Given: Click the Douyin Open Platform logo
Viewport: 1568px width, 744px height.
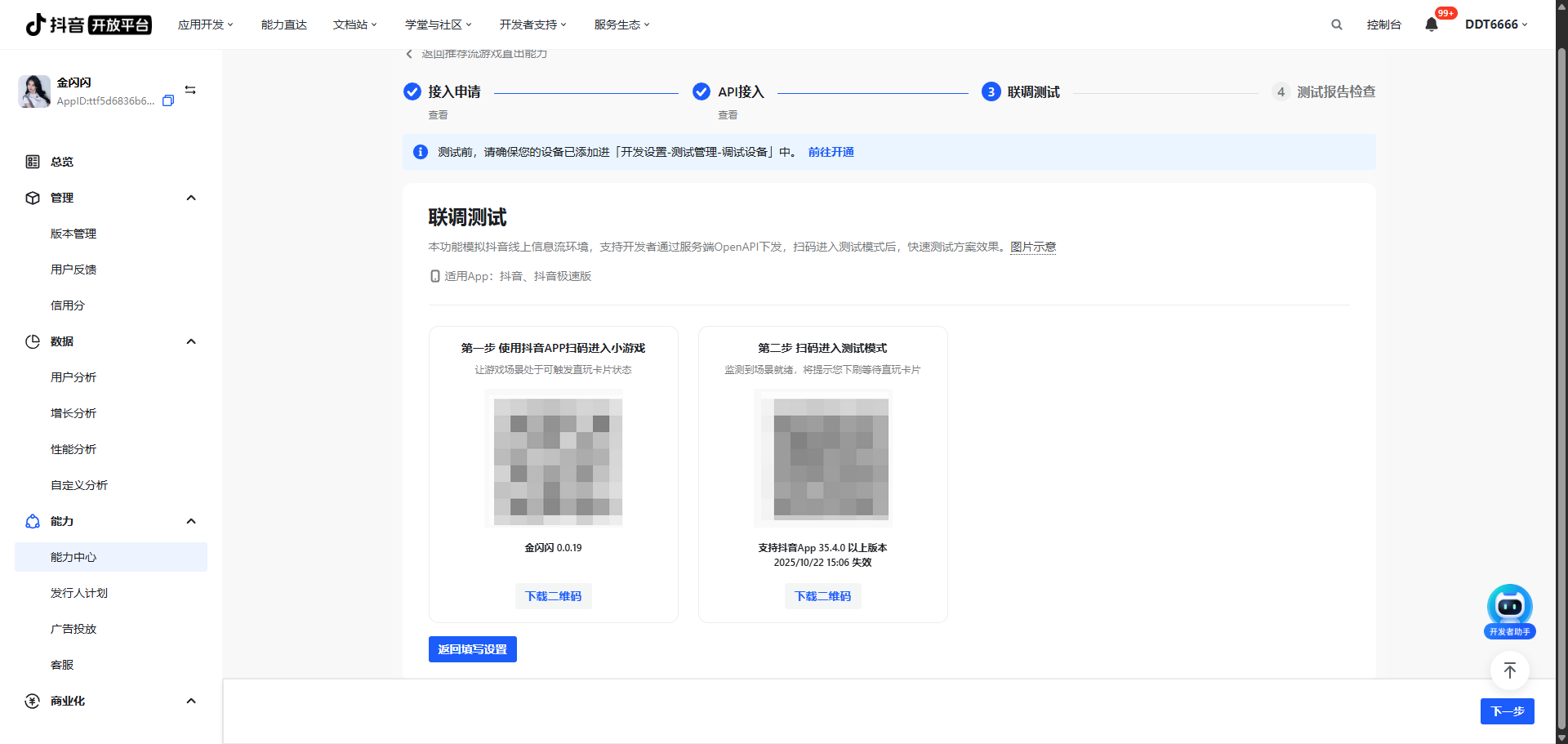Looking at the screenshot, I should pos(88,25).
